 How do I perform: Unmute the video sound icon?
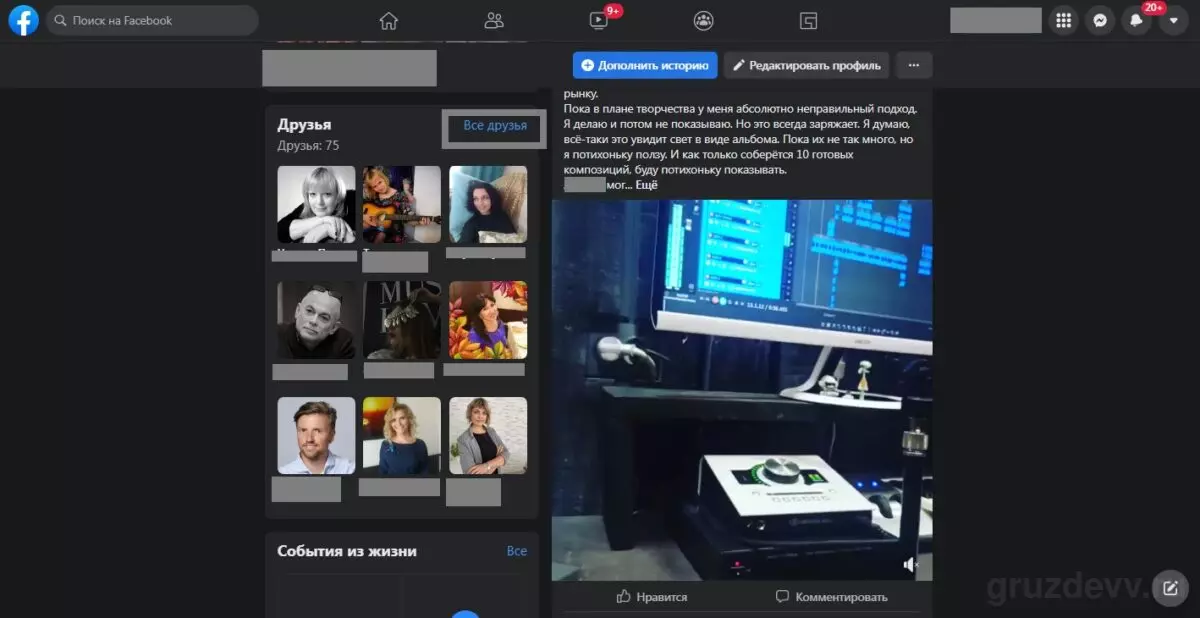pyautogui.click(x=911, y=565)
